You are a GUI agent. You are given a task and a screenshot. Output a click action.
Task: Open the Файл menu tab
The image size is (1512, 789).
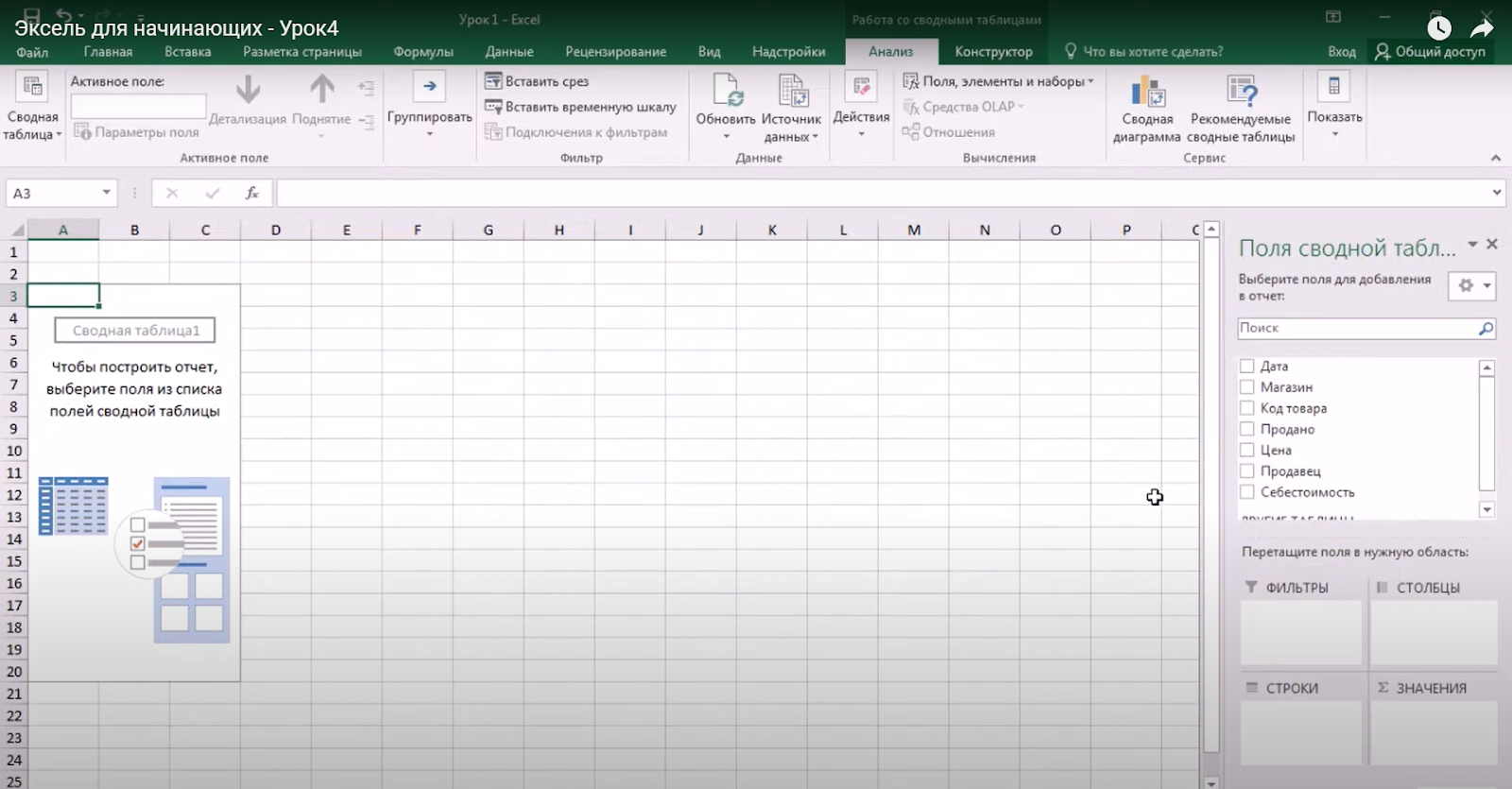tap(32, 52)
